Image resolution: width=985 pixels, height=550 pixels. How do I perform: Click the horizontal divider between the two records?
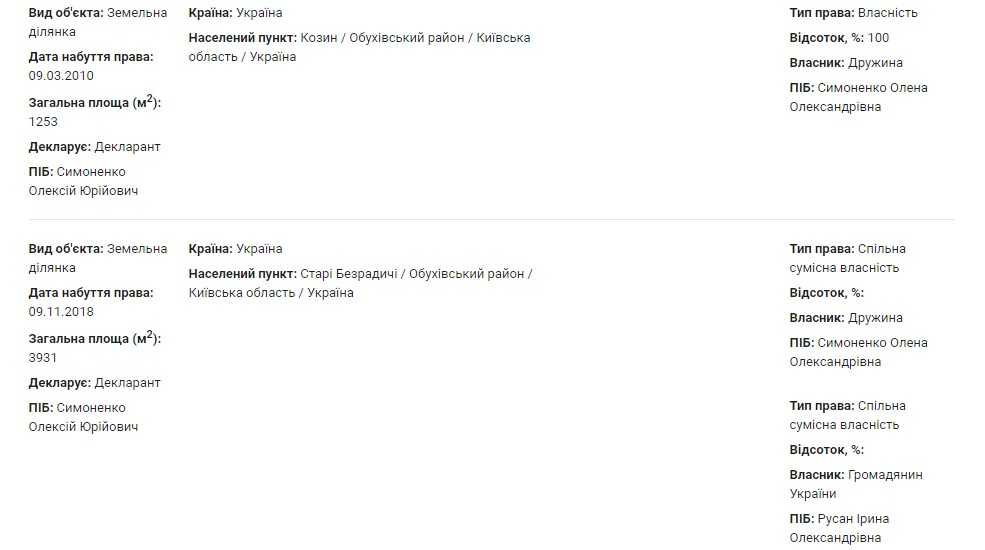point(491,220)
